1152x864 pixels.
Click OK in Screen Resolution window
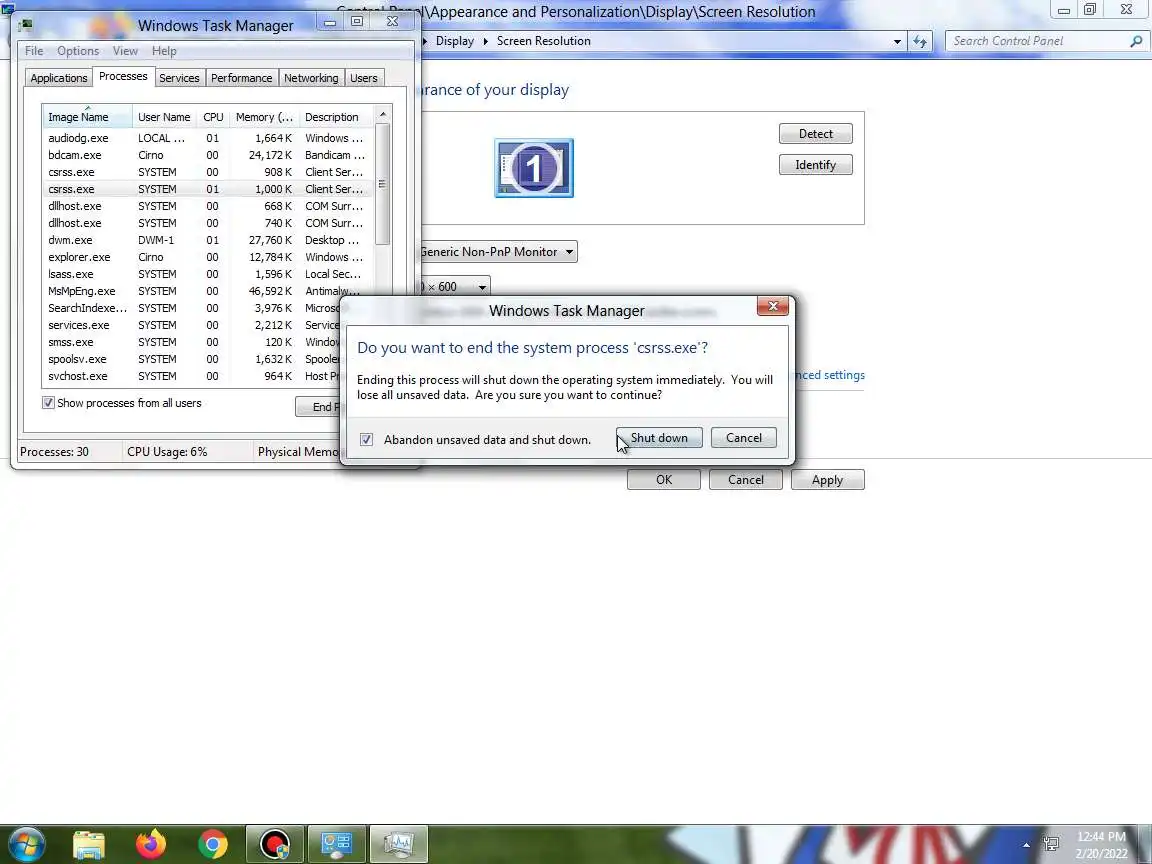point(663,480)
